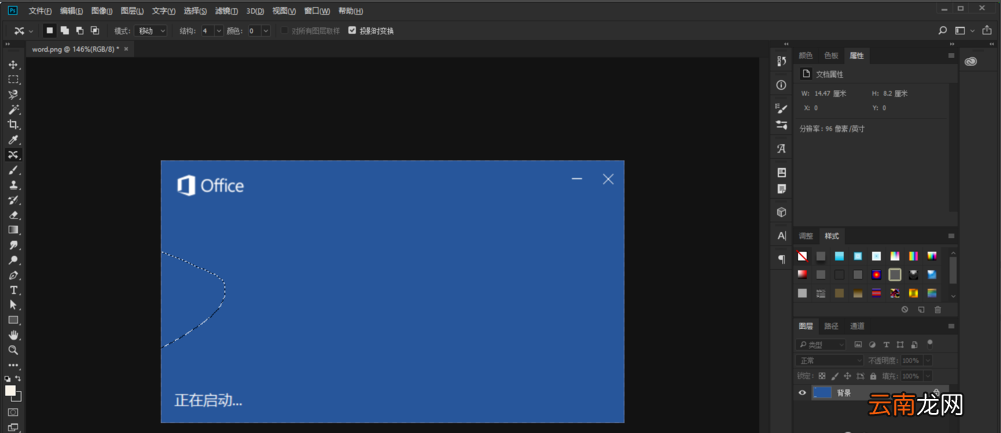Viewport: 1001px width, 433px height.
Task: Select the Crop tool
Action: click(13, 125)
